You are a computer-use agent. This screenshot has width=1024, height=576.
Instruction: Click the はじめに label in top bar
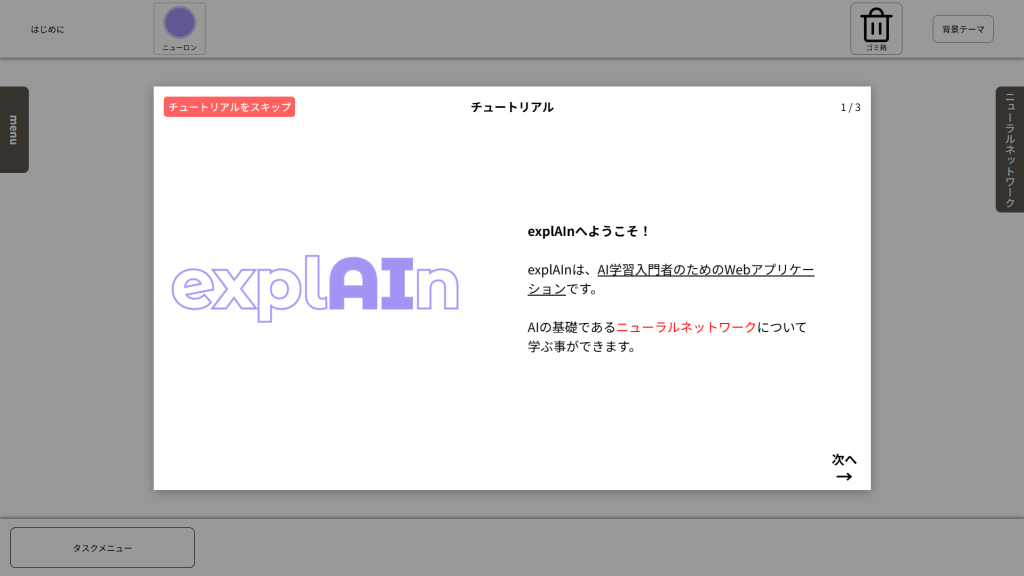point(47,29)
